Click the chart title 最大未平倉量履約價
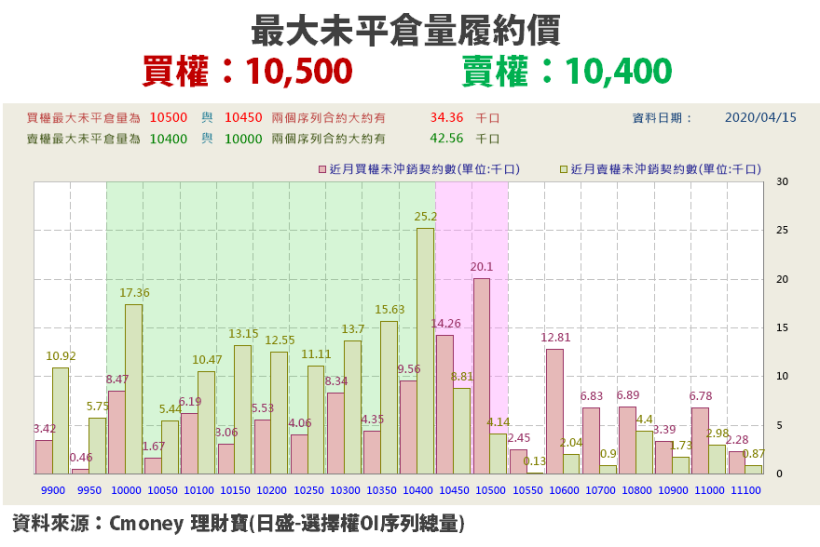The width and height of the screenshot is (820, 547). pos(406,30)
